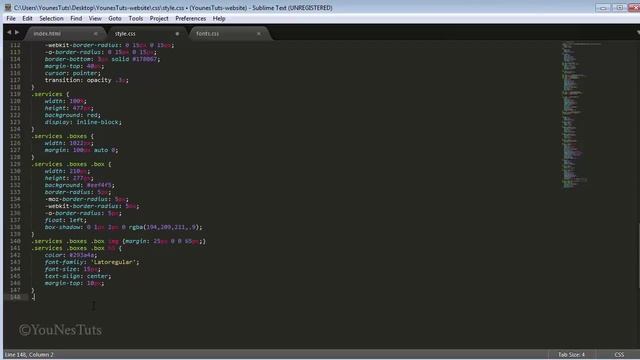Close the index.html tab

coord(95,33)
